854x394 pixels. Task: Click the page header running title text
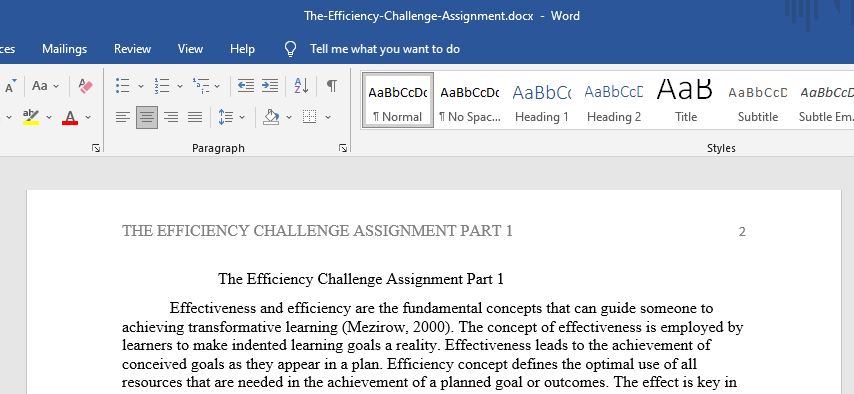coord(318,231)
